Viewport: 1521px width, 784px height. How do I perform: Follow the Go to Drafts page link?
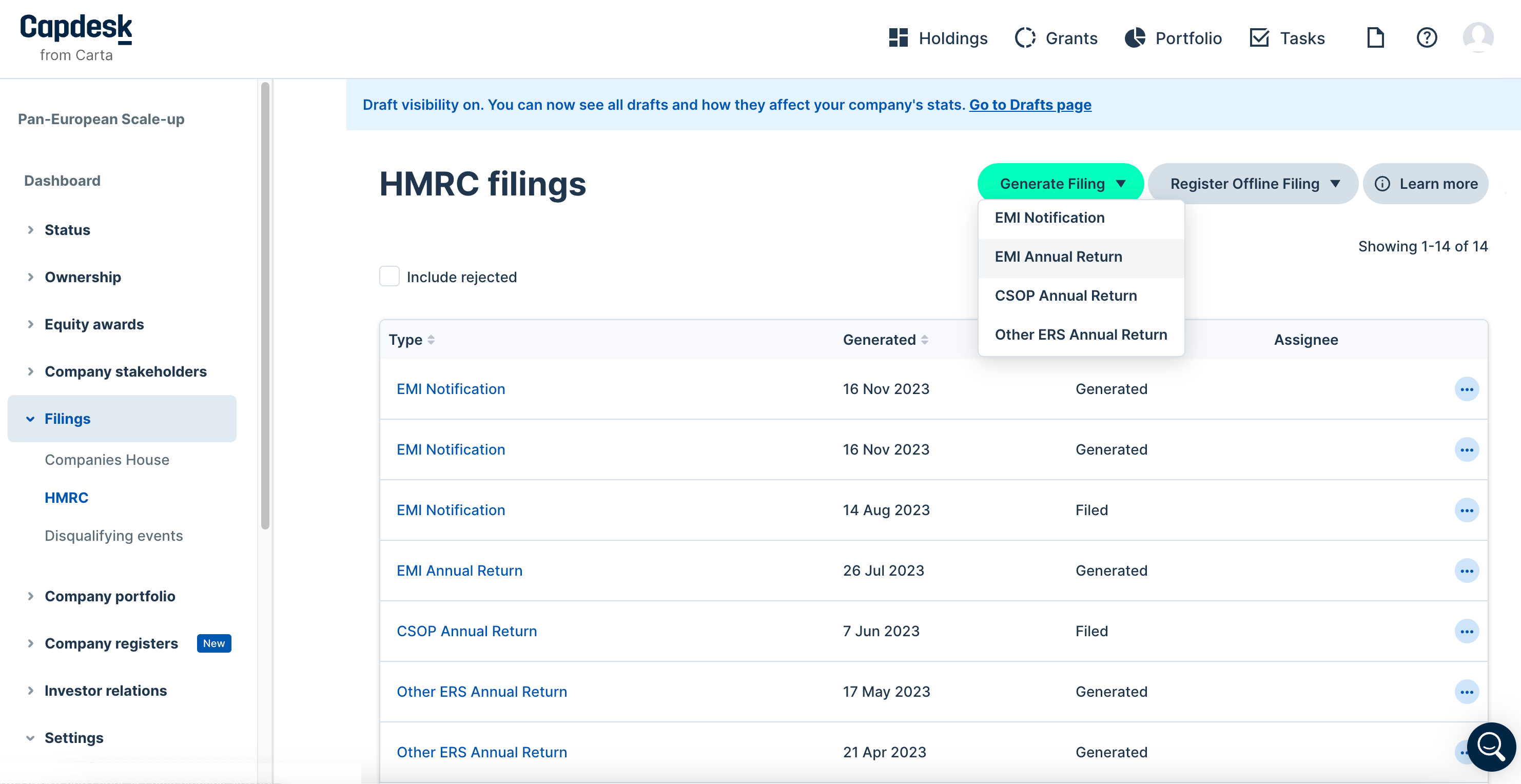point(1030,105)
